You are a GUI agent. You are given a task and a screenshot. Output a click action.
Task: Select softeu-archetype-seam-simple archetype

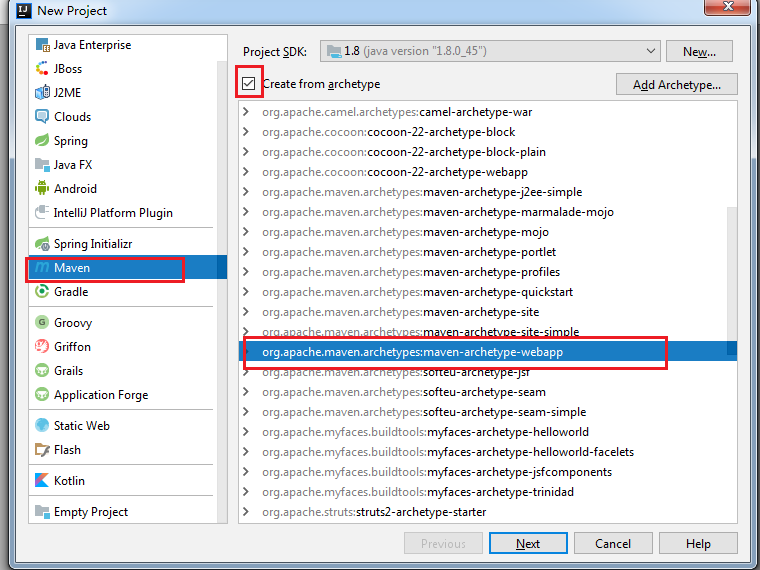[x=488, y=412]
